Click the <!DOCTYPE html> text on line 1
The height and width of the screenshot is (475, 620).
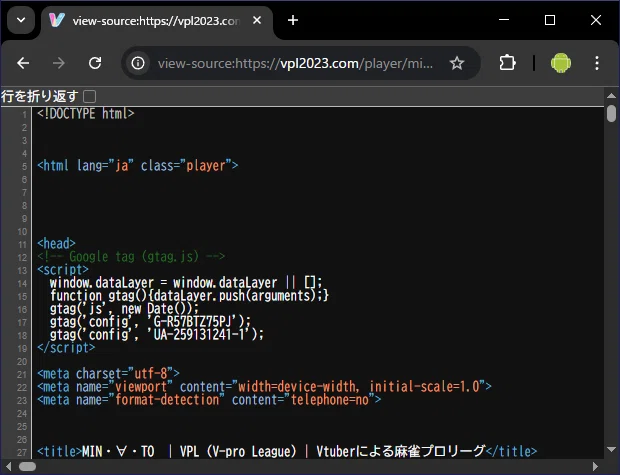click(86, 114)
